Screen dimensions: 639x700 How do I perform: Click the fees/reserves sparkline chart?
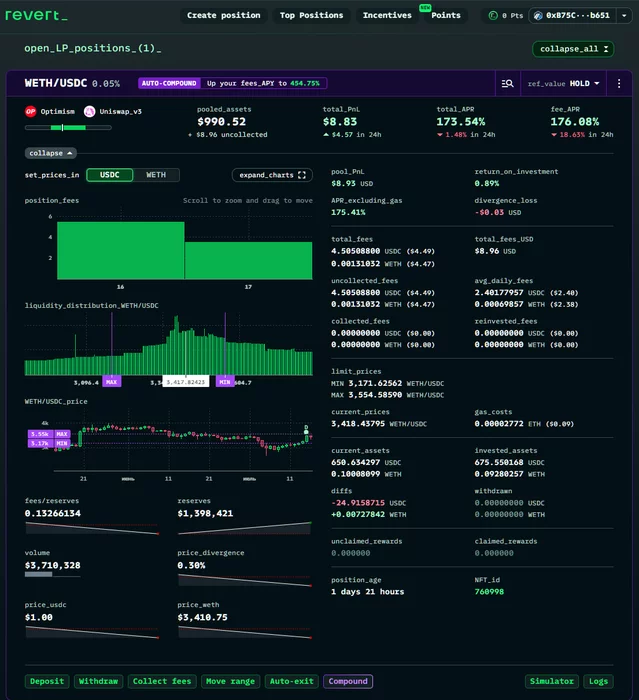[92, 528]
